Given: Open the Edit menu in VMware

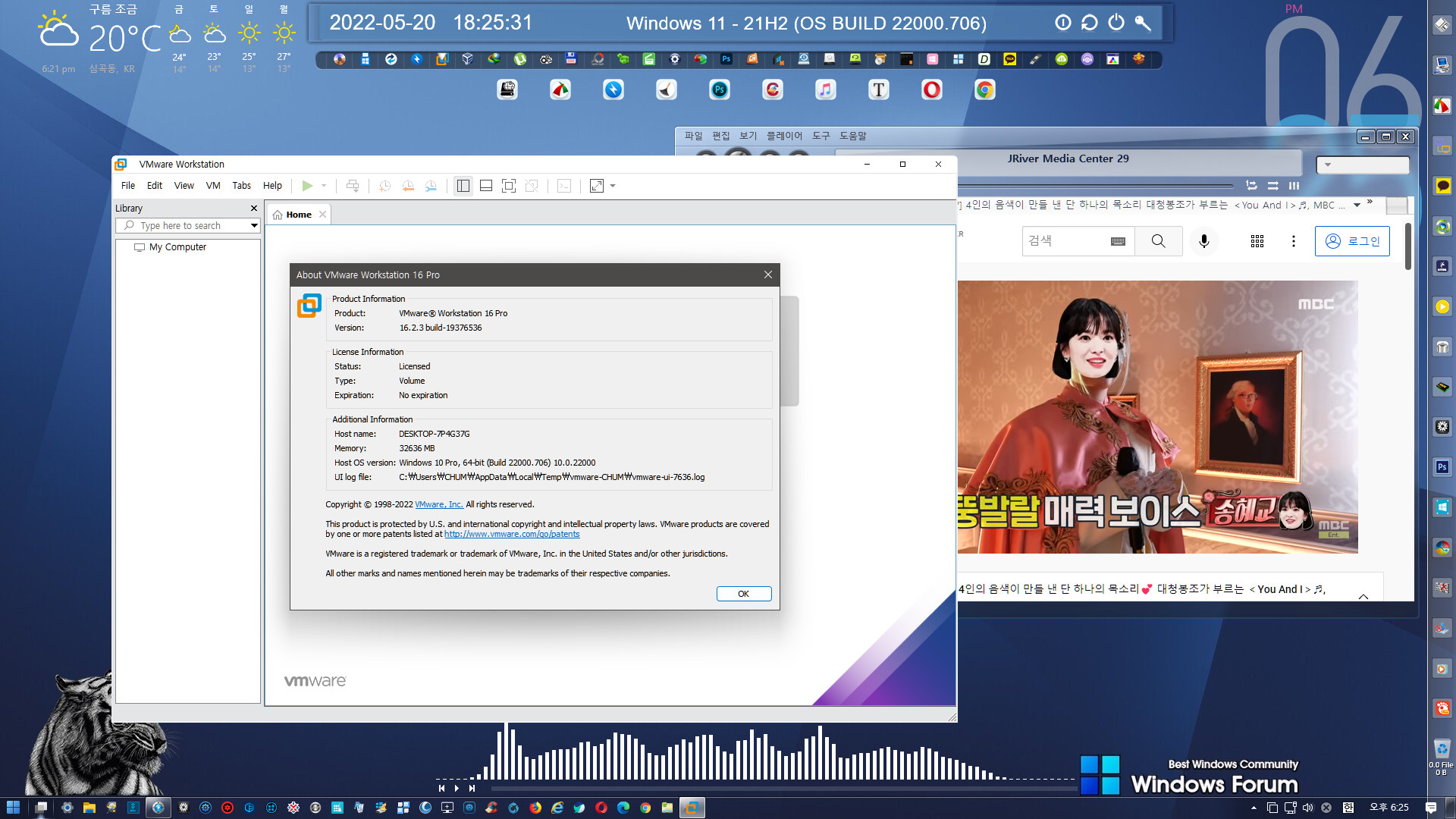Looking at the screenshot, I should pyautogui.click(x=155, y=186).
